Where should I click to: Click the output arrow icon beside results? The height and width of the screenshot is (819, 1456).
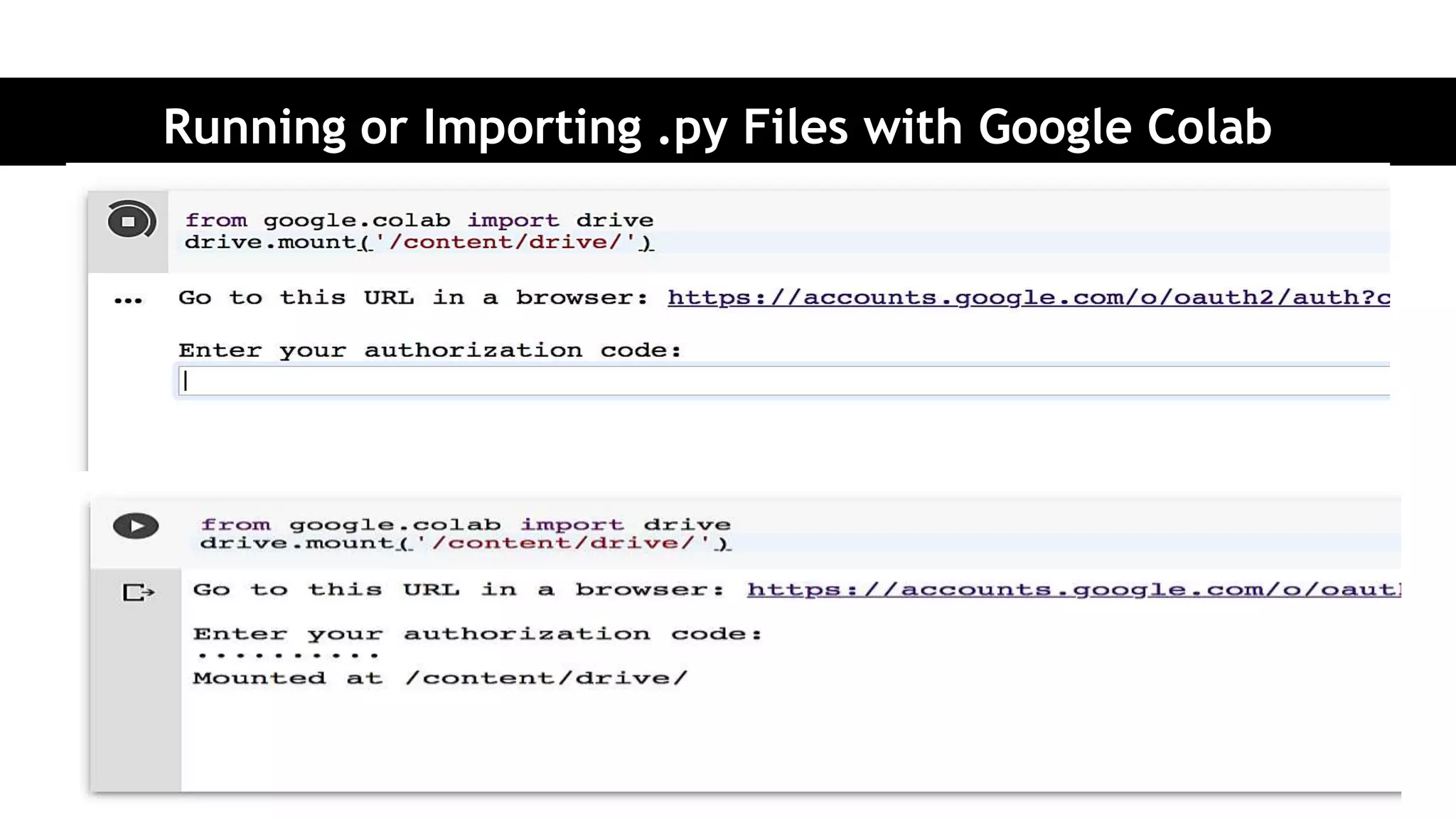[x=138, y=591]
